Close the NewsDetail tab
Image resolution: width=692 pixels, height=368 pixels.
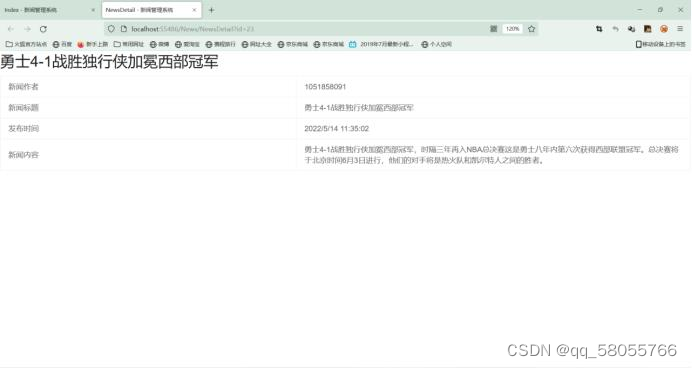pos(194,10)
